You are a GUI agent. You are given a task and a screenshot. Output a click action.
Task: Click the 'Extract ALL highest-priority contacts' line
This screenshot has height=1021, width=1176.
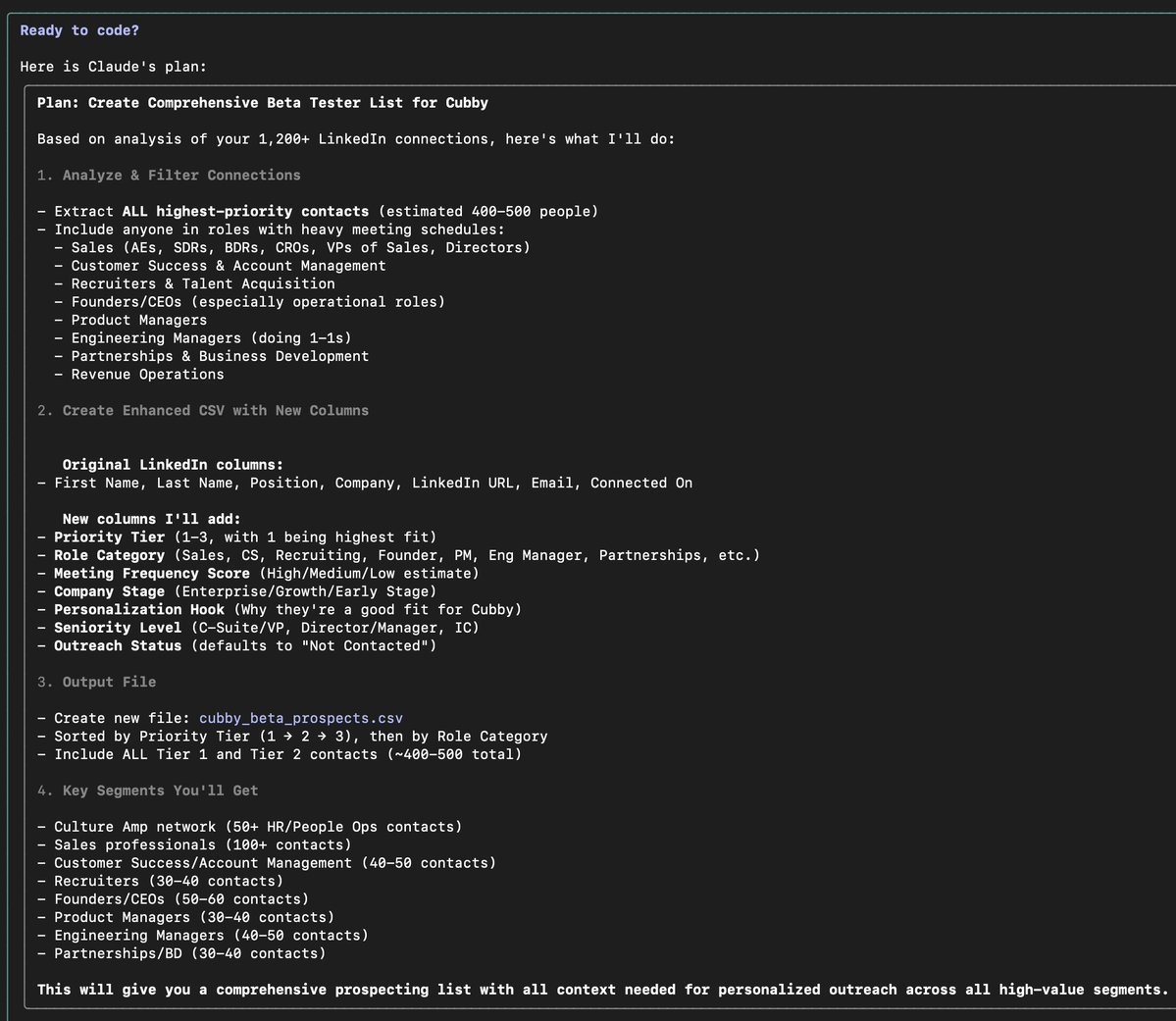point(318,212)
